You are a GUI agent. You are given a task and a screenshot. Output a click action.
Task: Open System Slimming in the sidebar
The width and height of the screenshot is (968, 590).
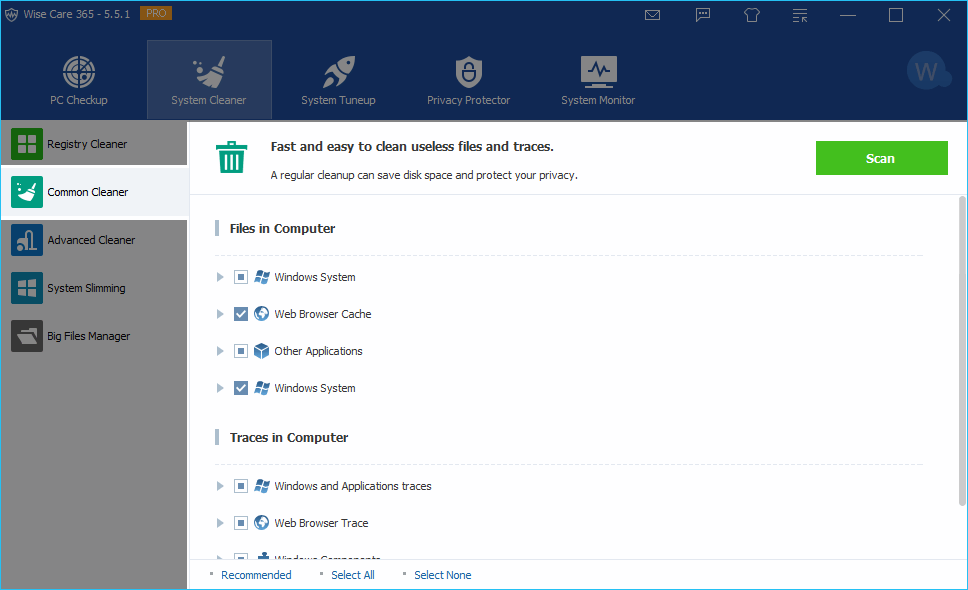94,288
